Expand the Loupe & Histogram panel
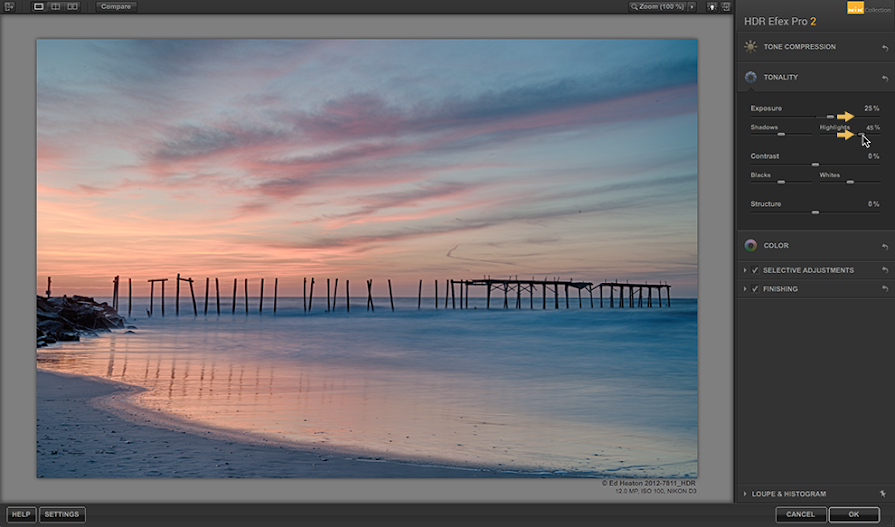Image resolution: width=895 pixels, height=527 pixels. point(745,494)
